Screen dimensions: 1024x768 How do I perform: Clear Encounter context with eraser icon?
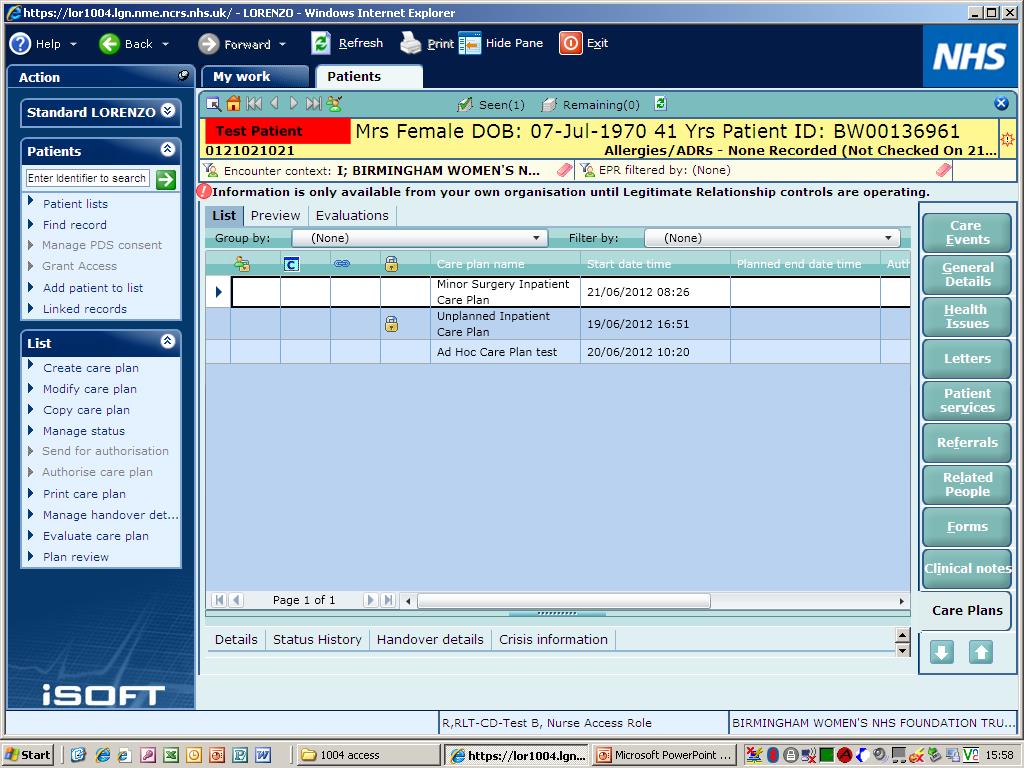pos(564,170)
